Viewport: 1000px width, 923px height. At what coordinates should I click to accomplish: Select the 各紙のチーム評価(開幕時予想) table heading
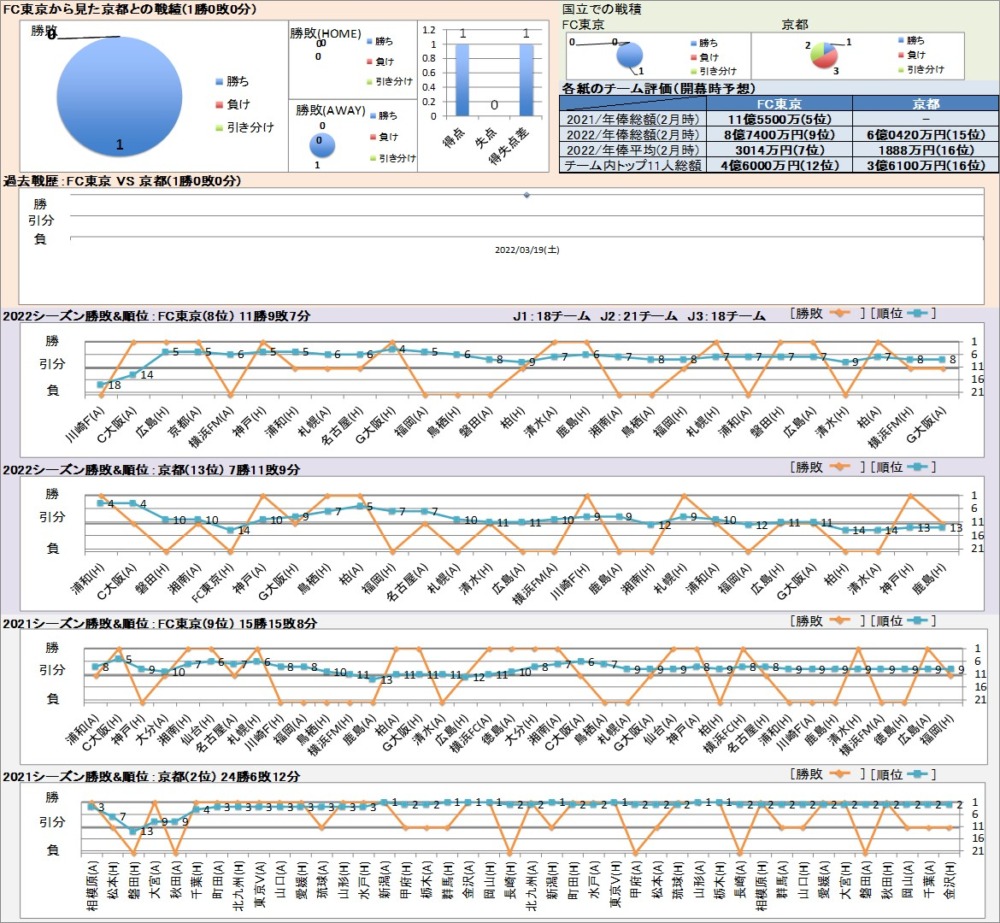[x=658, y=89]
